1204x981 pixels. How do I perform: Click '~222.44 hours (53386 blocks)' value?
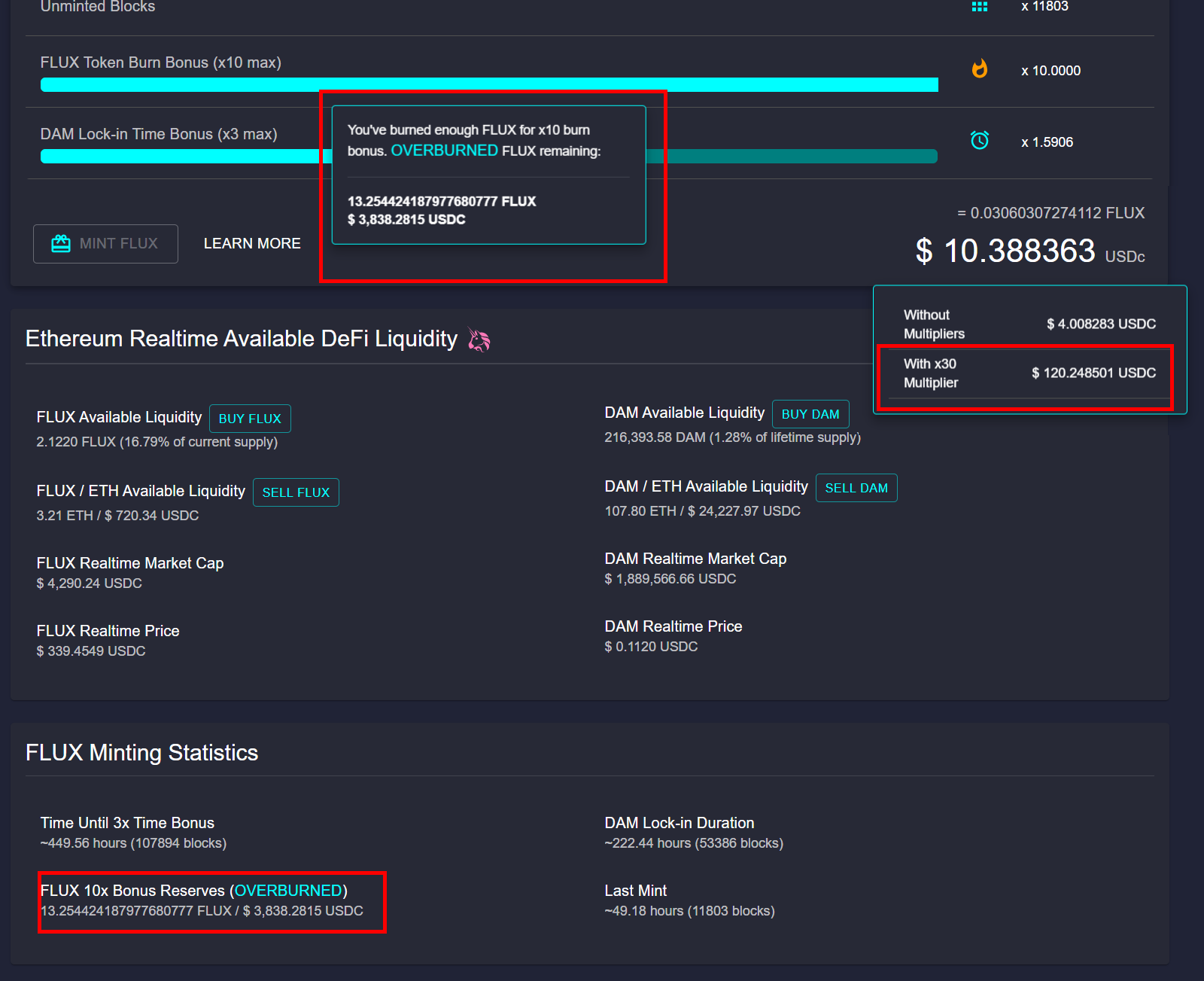694,843
